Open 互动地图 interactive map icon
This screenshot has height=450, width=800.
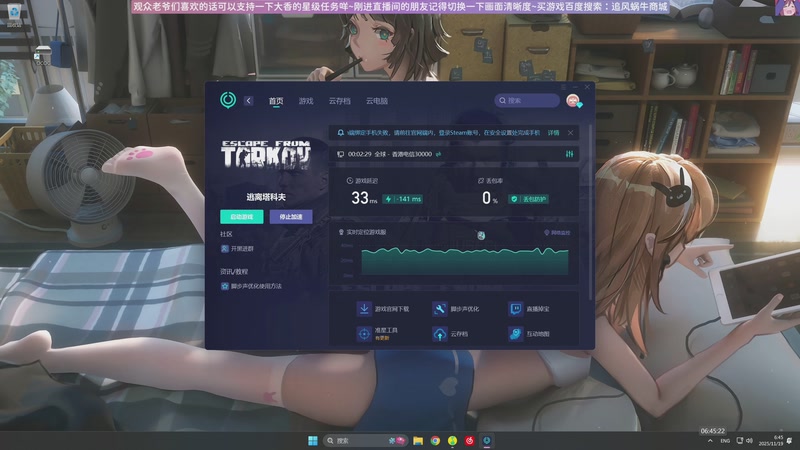pos(515,334)
